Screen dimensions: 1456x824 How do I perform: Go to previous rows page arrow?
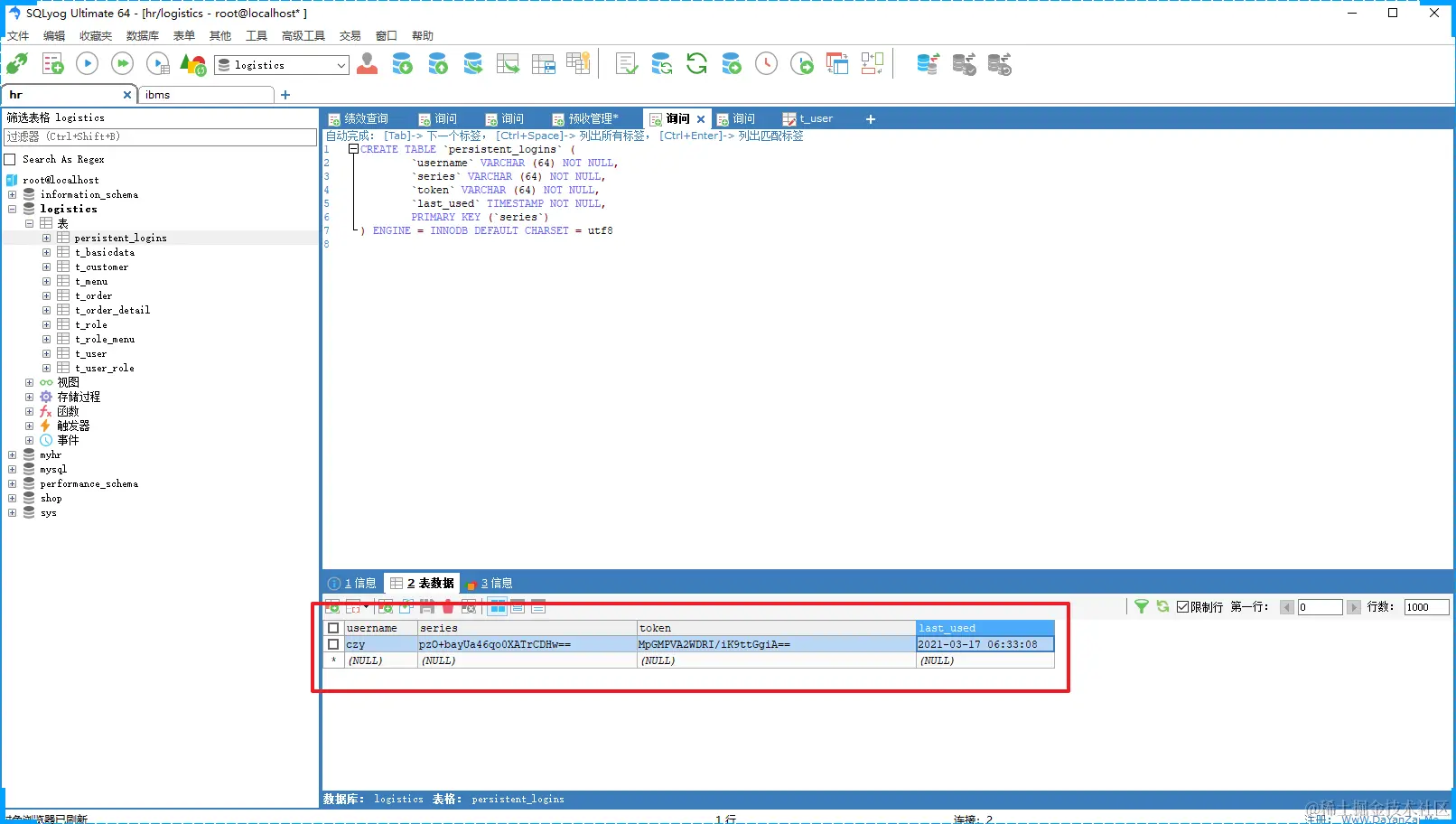1287,607
